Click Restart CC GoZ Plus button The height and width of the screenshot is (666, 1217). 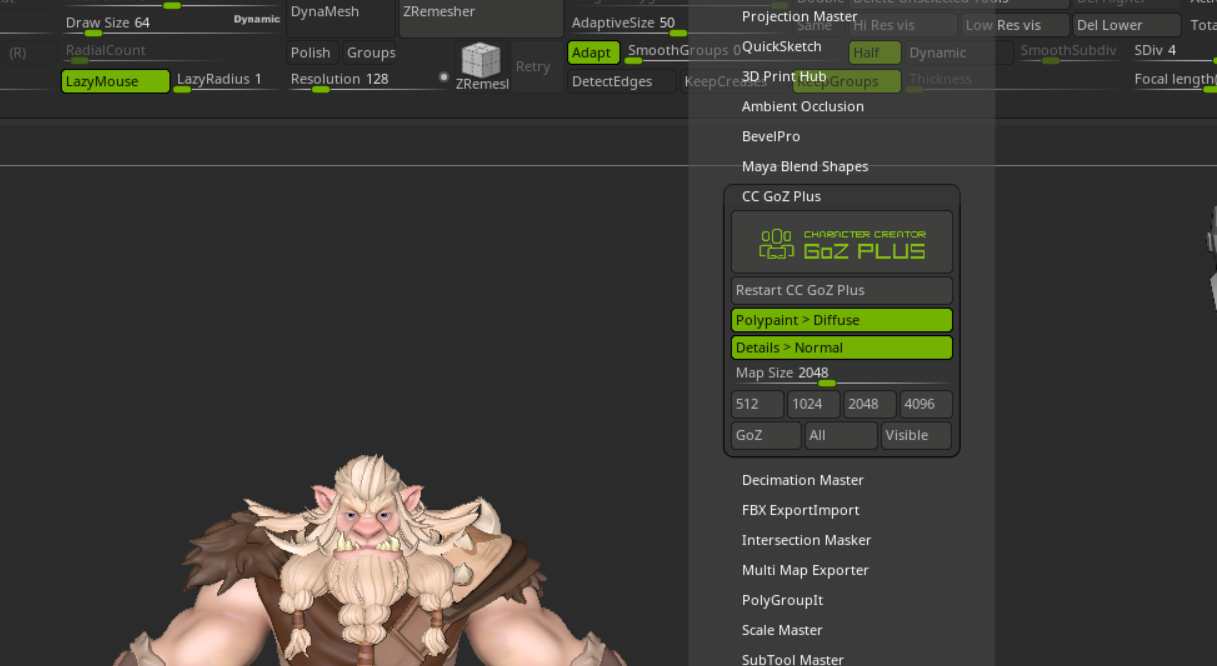pyautogui.click(x=842, y=290)
